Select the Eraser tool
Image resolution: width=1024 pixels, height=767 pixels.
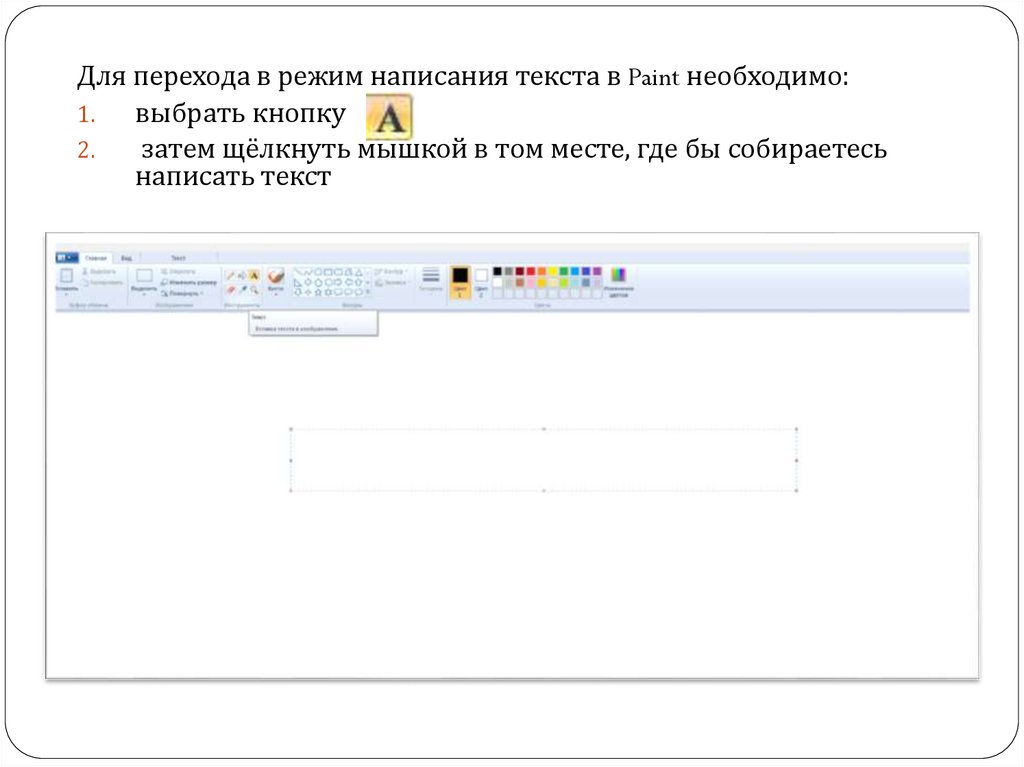pos(231,290)
